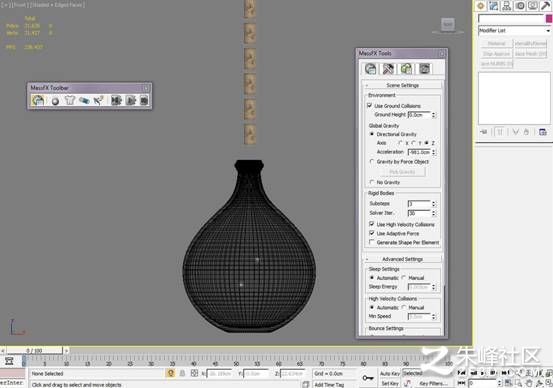Open Display Options tab in MassFX Tools

(425, 69)
